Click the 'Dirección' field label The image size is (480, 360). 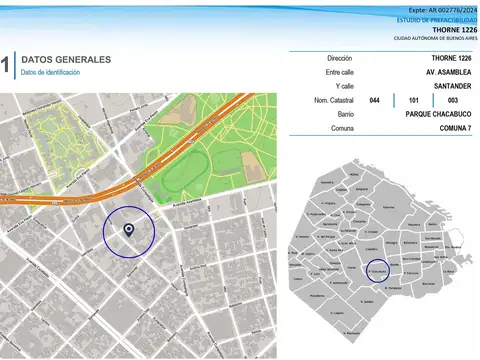[339, 58]
